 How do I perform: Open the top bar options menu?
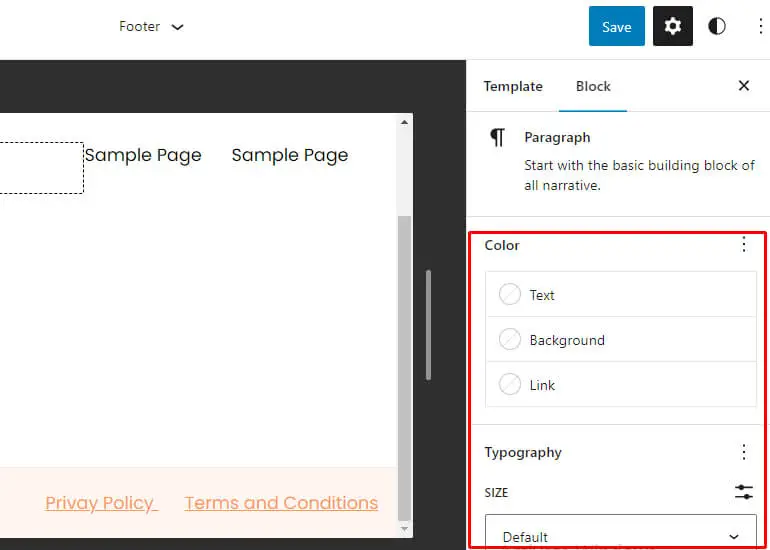760,26
